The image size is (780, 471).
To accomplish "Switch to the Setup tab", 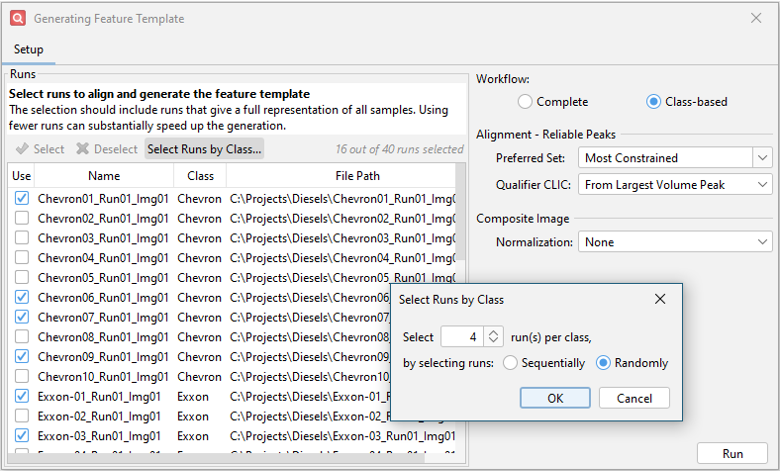I will (x=28, y=49).
